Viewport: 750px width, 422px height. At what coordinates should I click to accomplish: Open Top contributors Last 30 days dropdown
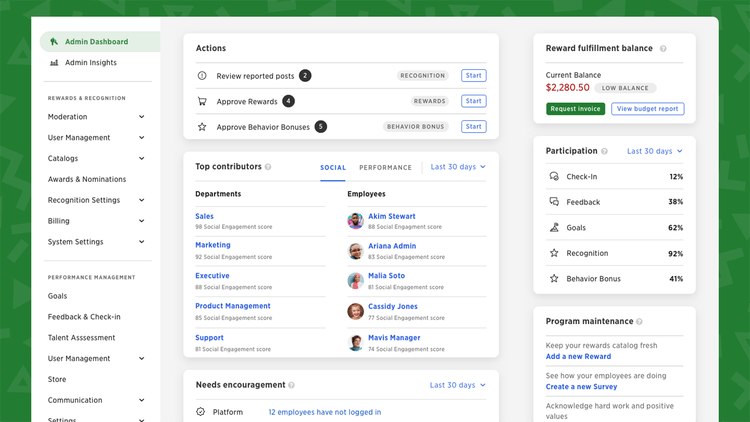458,167
